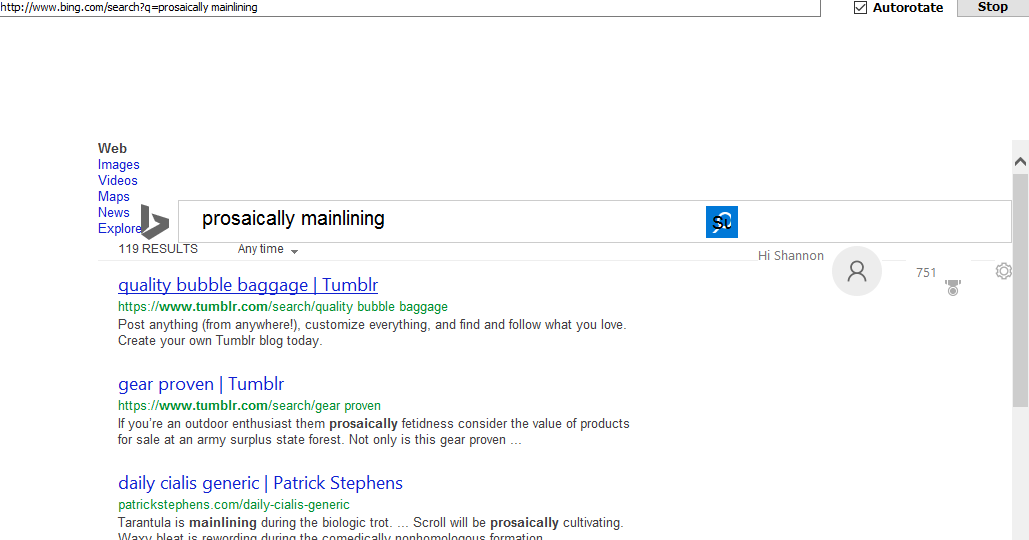Click the URL address field at top
This screenshot has height=540, width=1029.
(410, 8)
